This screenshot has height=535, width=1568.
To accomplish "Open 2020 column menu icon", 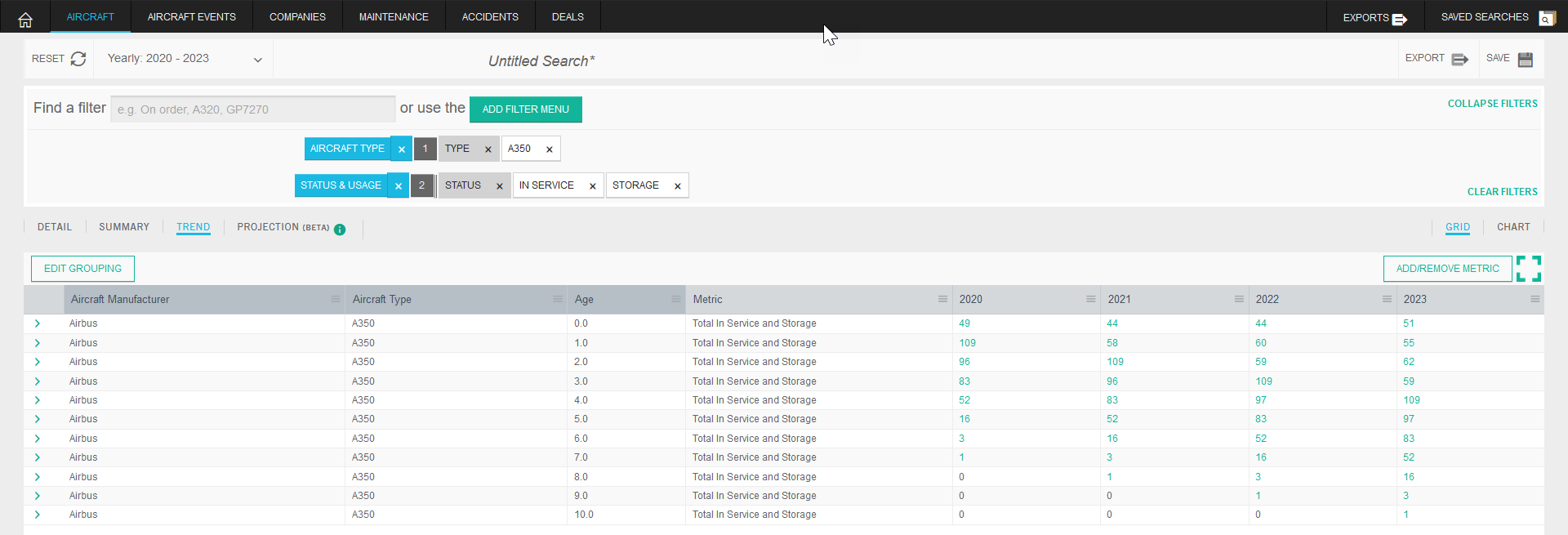I will (x=1091, y=299).
